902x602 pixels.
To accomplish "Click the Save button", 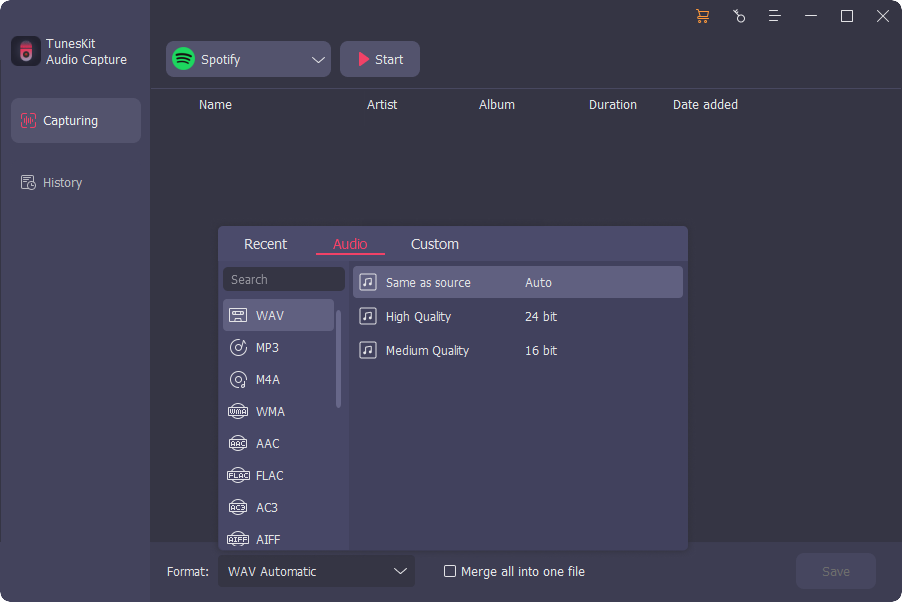I will pyautogui.click(x=835, y=572).
